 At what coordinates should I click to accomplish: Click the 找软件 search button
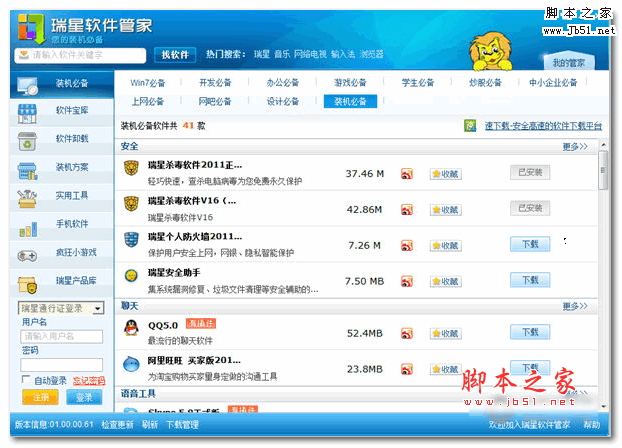tap(175, 55)
